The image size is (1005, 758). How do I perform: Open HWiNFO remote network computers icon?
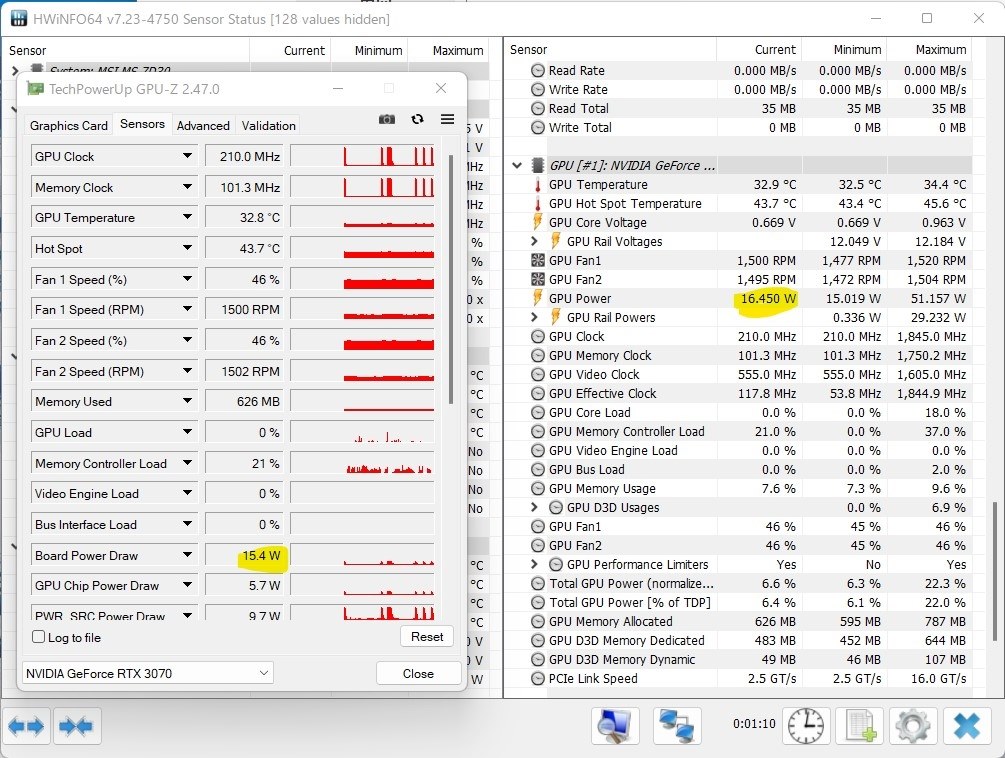pos(677,725)
